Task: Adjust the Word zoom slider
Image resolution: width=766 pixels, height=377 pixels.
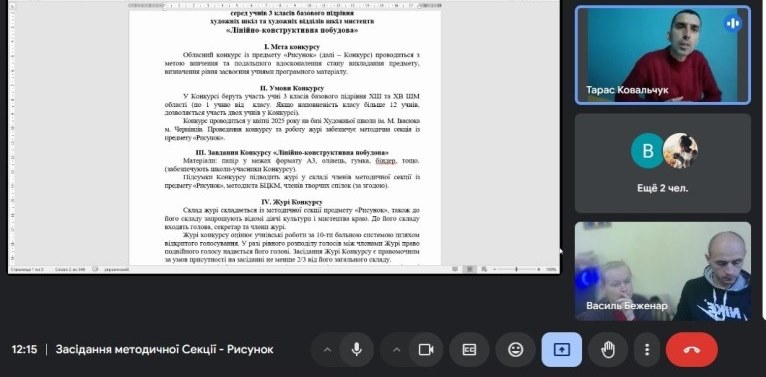Action: 516,269
